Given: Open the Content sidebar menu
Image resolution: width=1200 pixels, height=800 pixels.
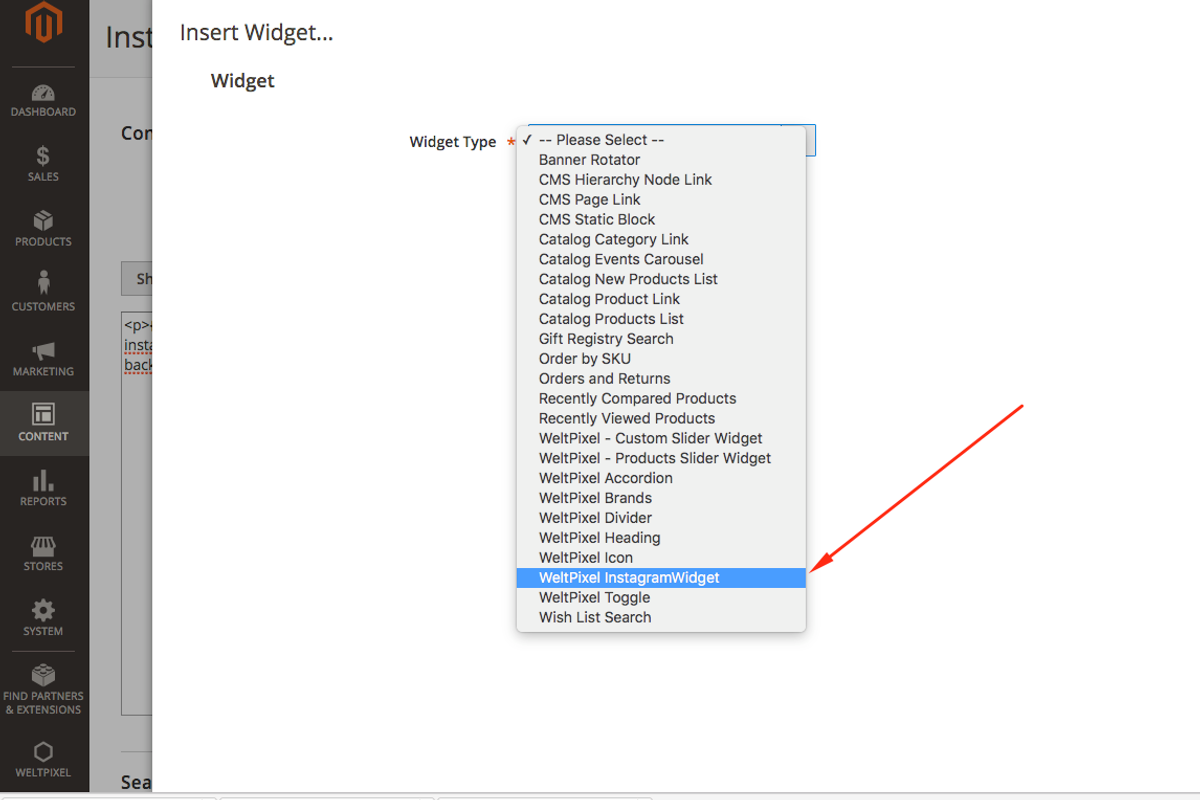Looking at the screenshot, I should click(44, 424).
